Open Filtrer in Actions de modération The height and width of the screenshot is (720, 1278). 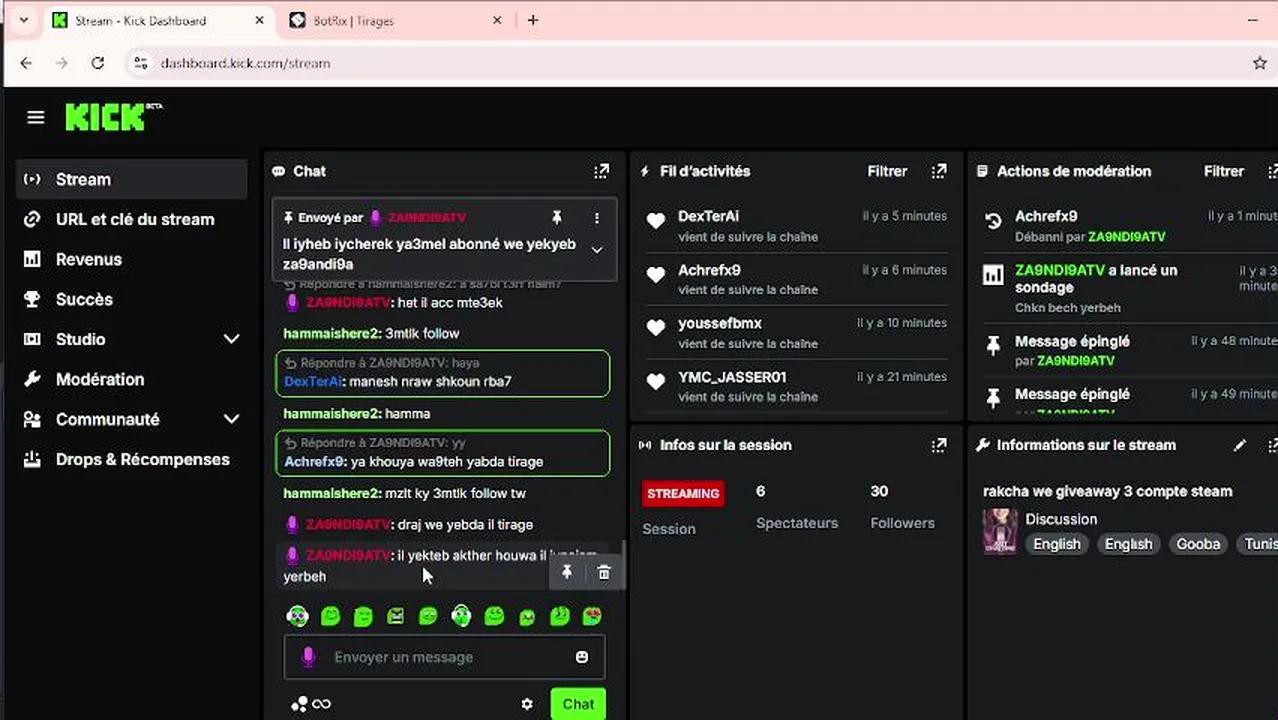point(1224,171)
